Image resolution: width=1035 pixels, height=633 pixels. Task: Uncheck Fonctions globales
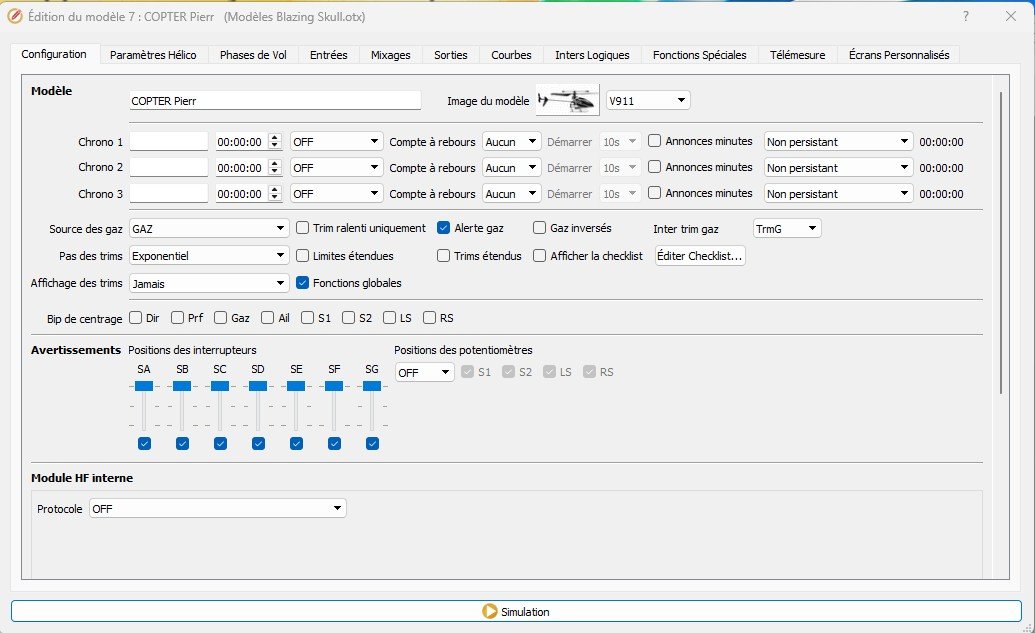tap(303, 283)
